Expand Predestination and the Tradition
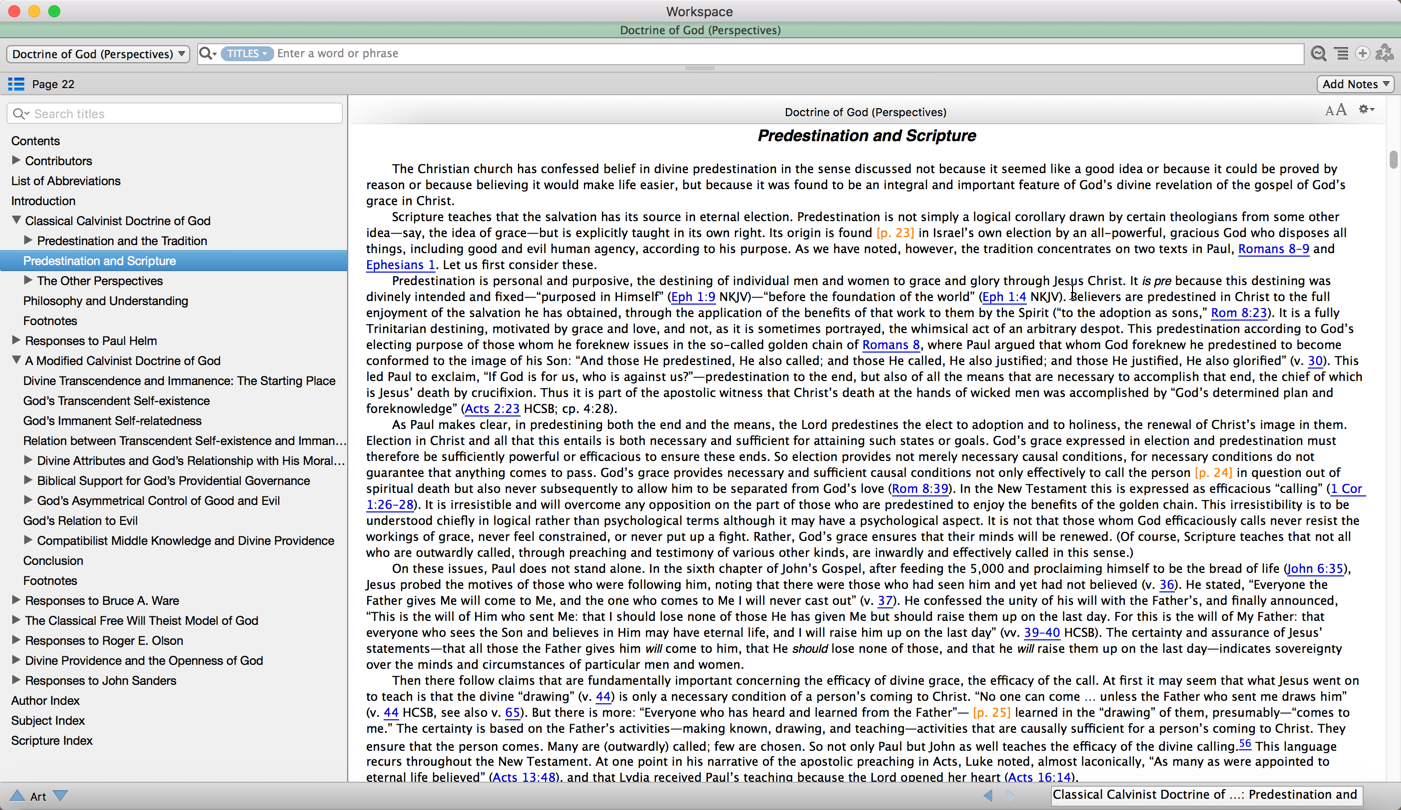This screenshot has height=810, width=1401. point(28,240)
